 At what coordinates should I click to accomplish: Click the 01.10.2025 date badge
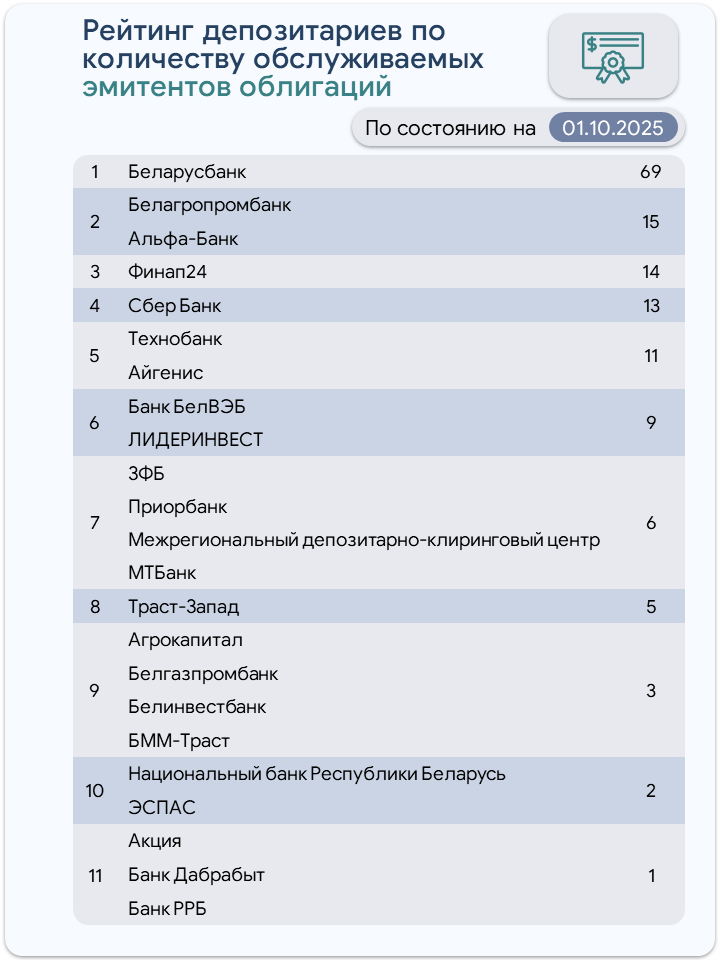point(613,128)
